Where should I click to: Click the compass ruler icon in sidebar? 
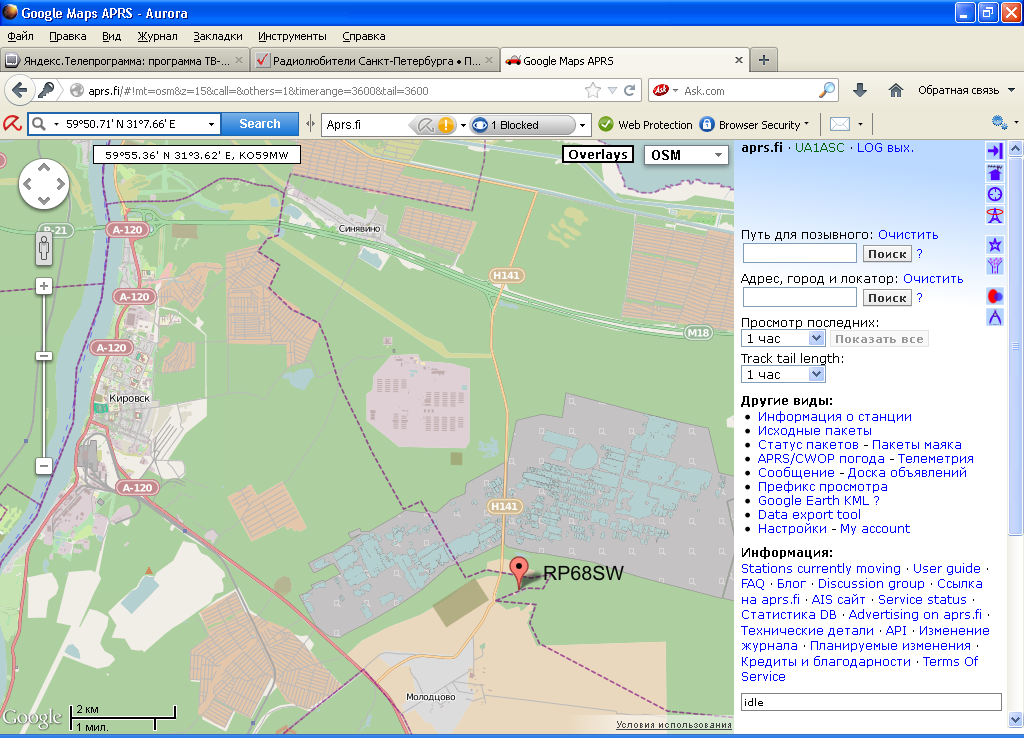coord(994,317)
